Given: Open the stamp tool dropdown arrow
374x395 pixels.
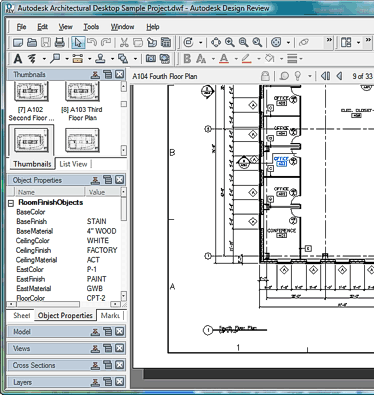Looking at the screenshot, I should (x=112, y=59).
